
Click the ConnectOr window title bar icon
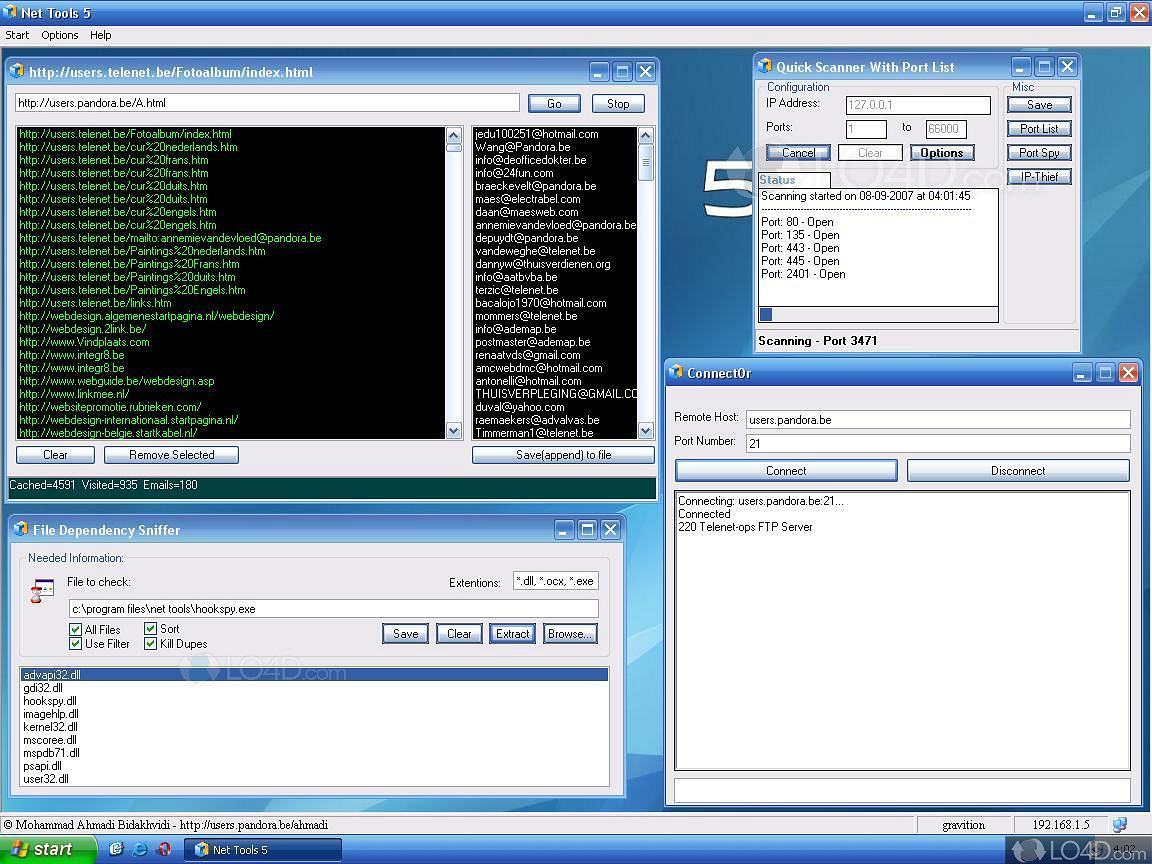pyautogui.click(x=677, y=372)
